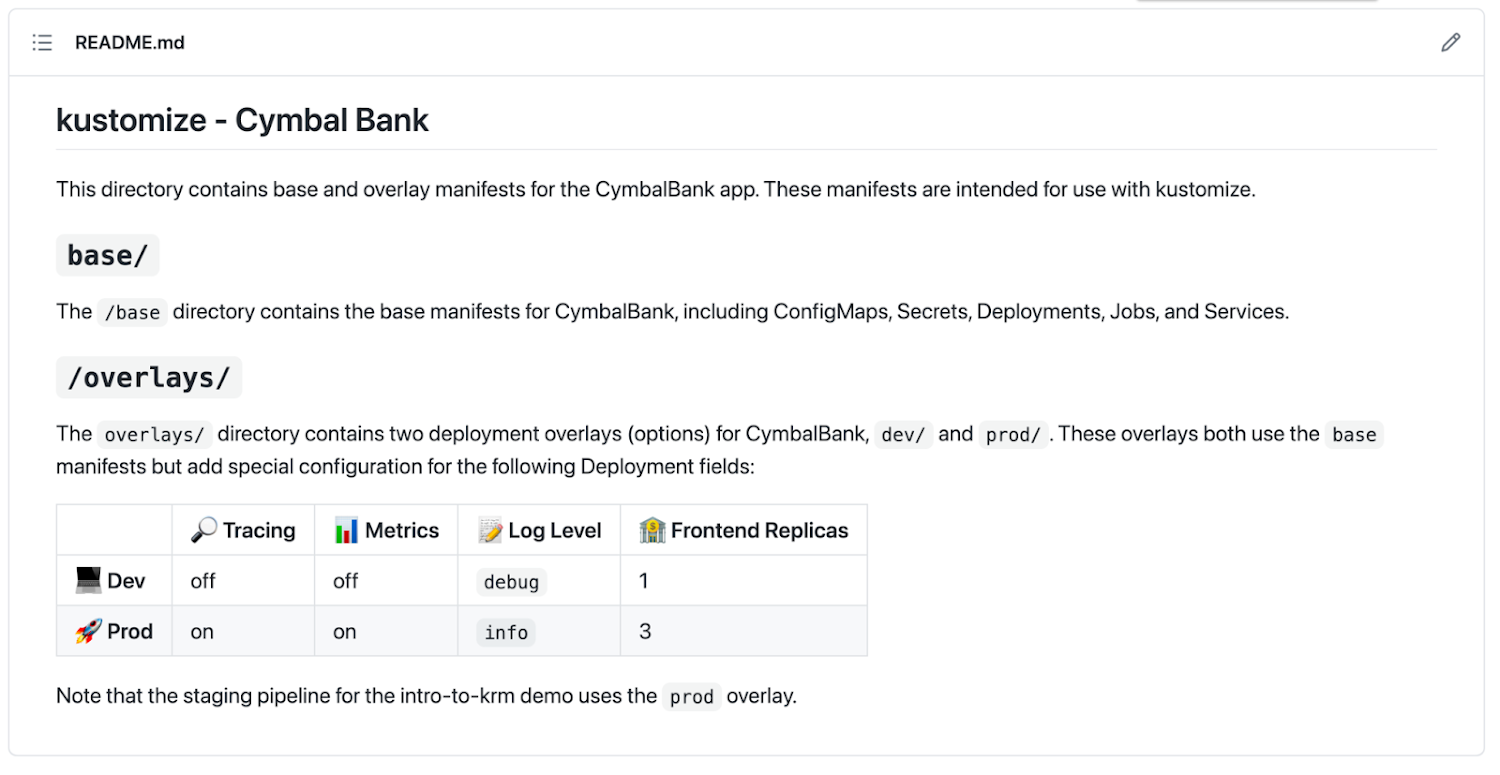The width and height of the screenshot is (1500, 775).
Task: Click the bank emoji beside Frontend Replicas
Action: pyautogui.click(x=652, y=530)
